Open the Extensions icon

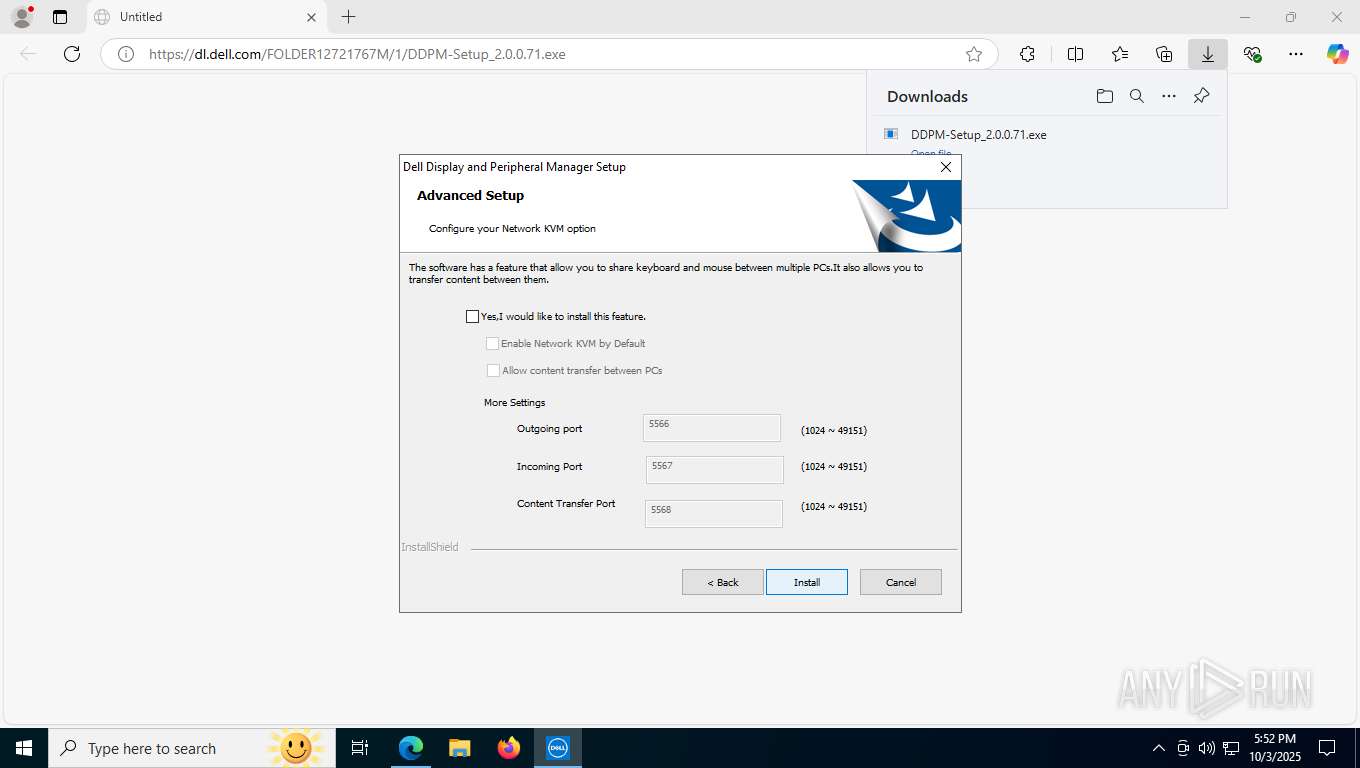tap(1027, 54)
